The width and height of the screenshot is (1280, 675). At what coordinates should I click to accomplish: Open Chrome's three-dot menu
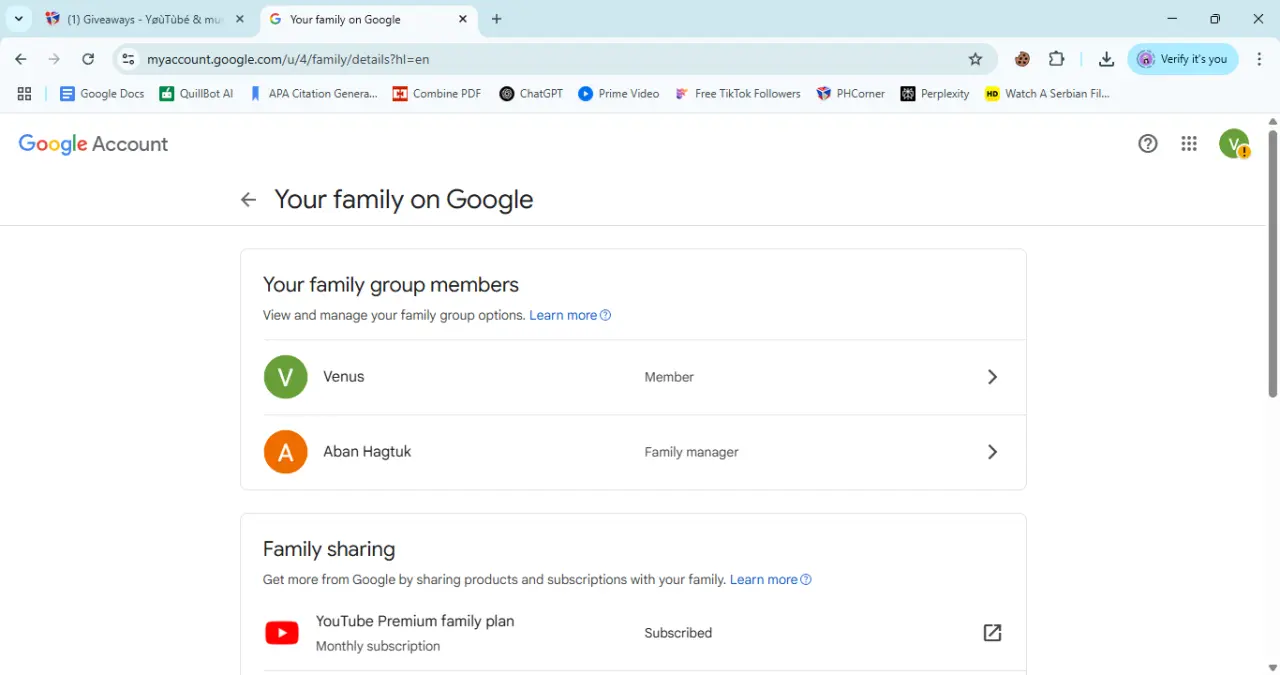point(1259,59)
